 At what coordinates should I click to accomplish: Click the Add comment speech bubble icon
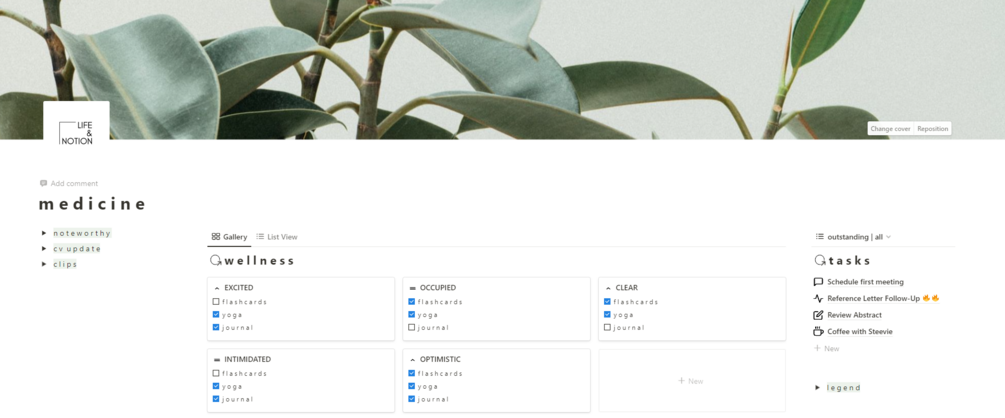coord(44,183)
